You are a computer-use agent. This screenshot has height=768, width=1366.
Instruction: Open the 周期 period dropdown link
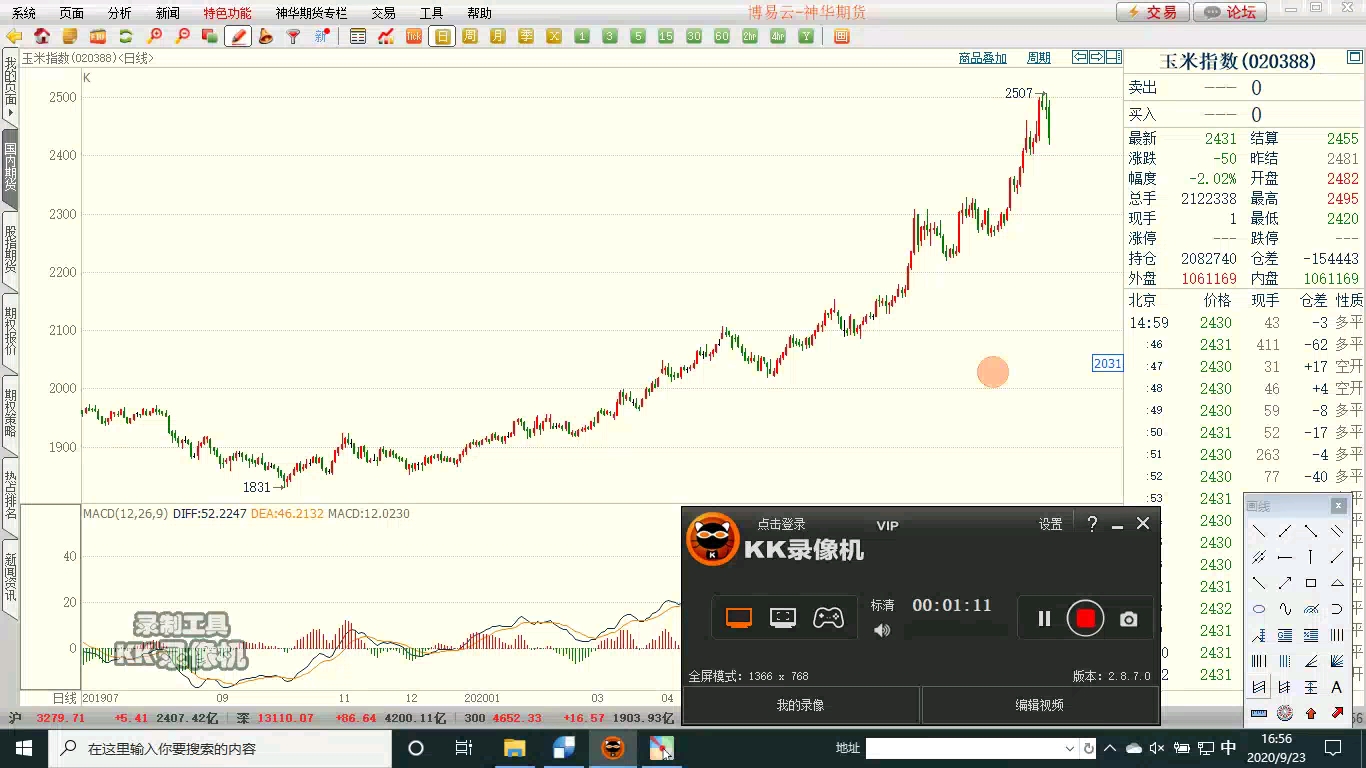tap(1039, 58)
